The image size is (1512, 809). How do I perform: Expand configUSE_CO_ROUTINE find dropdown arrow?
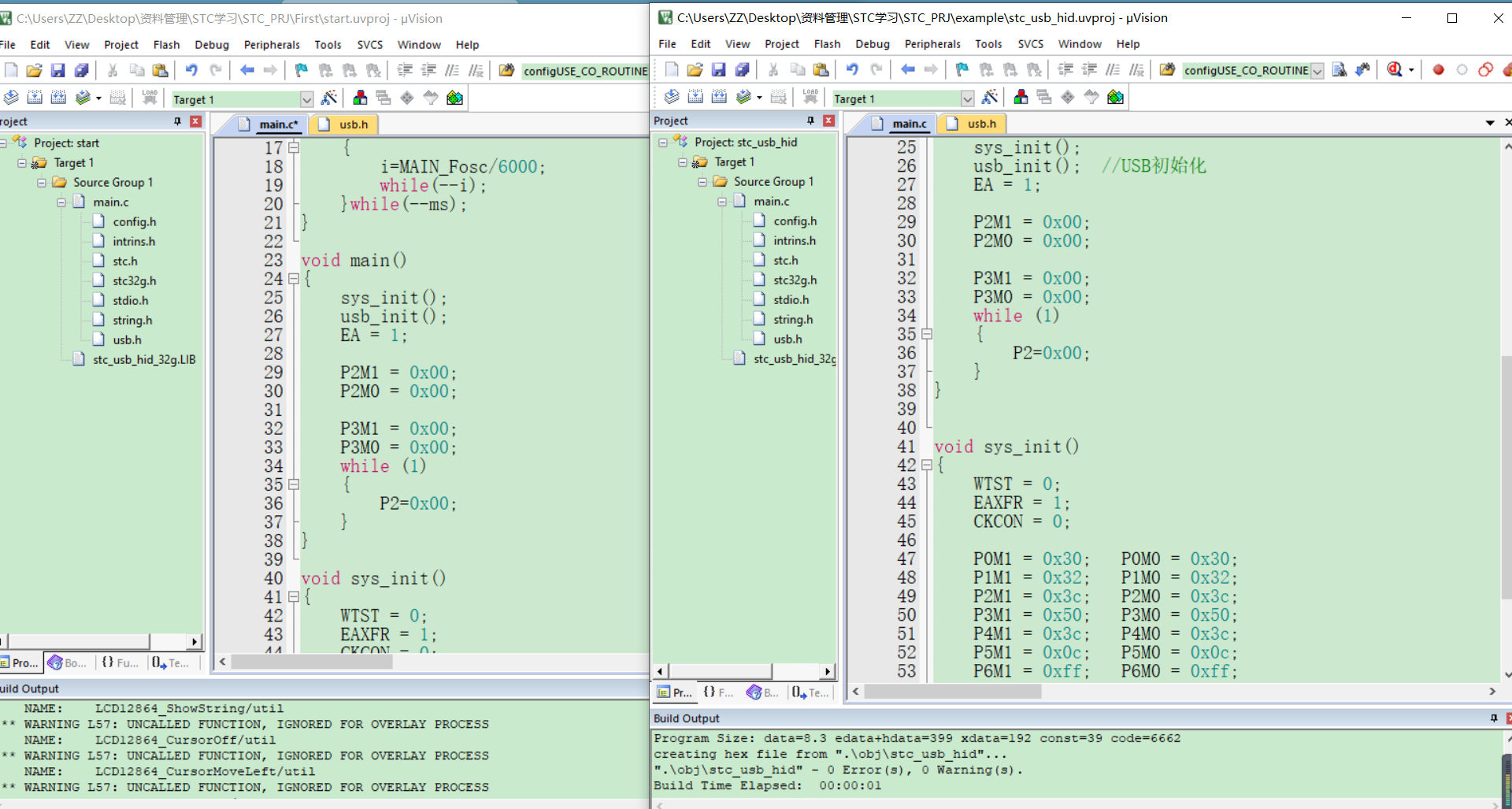1317,71
